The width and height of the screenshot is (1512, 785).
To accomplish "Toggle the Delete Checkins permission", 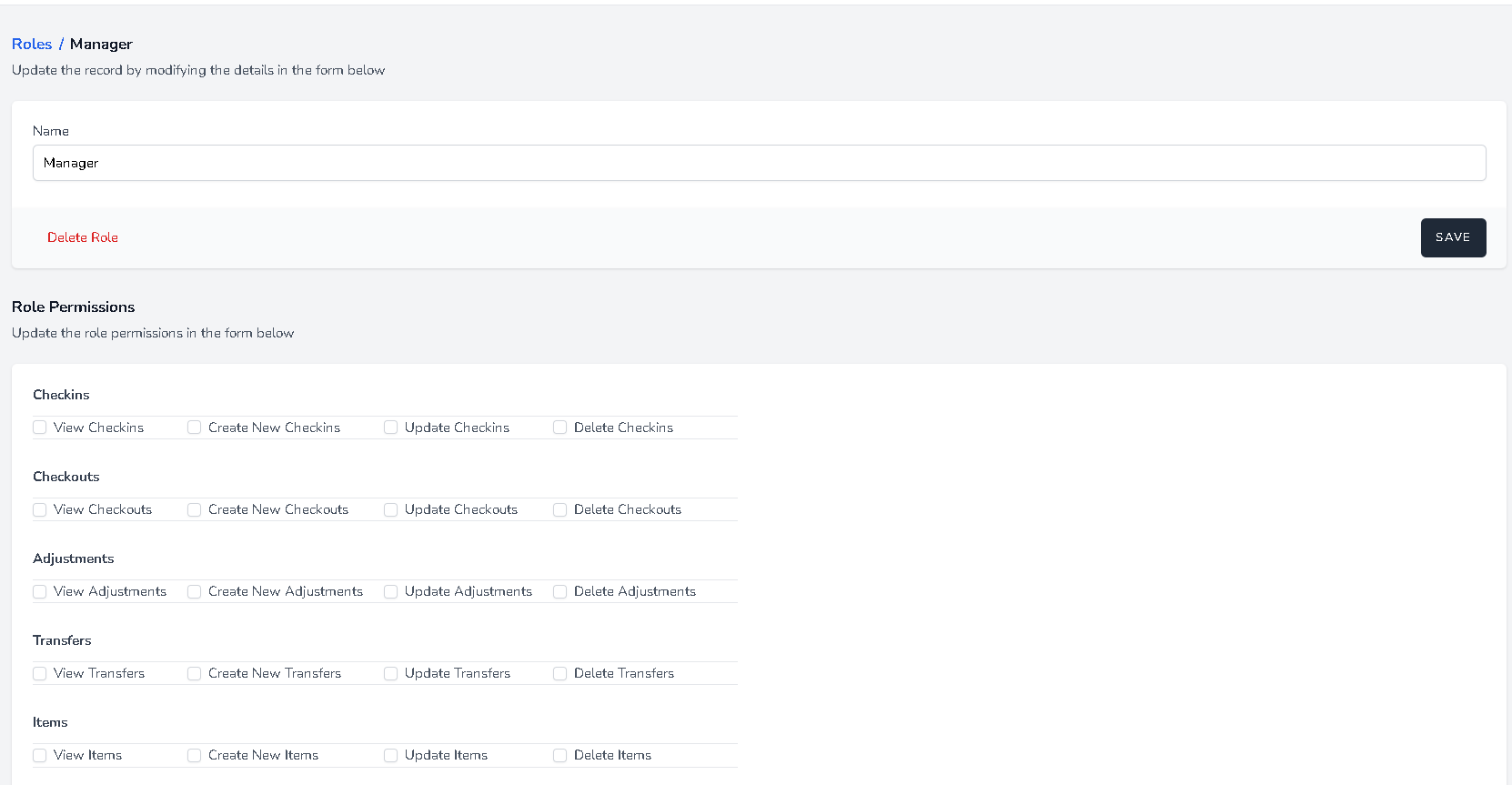I will point(560,428).
